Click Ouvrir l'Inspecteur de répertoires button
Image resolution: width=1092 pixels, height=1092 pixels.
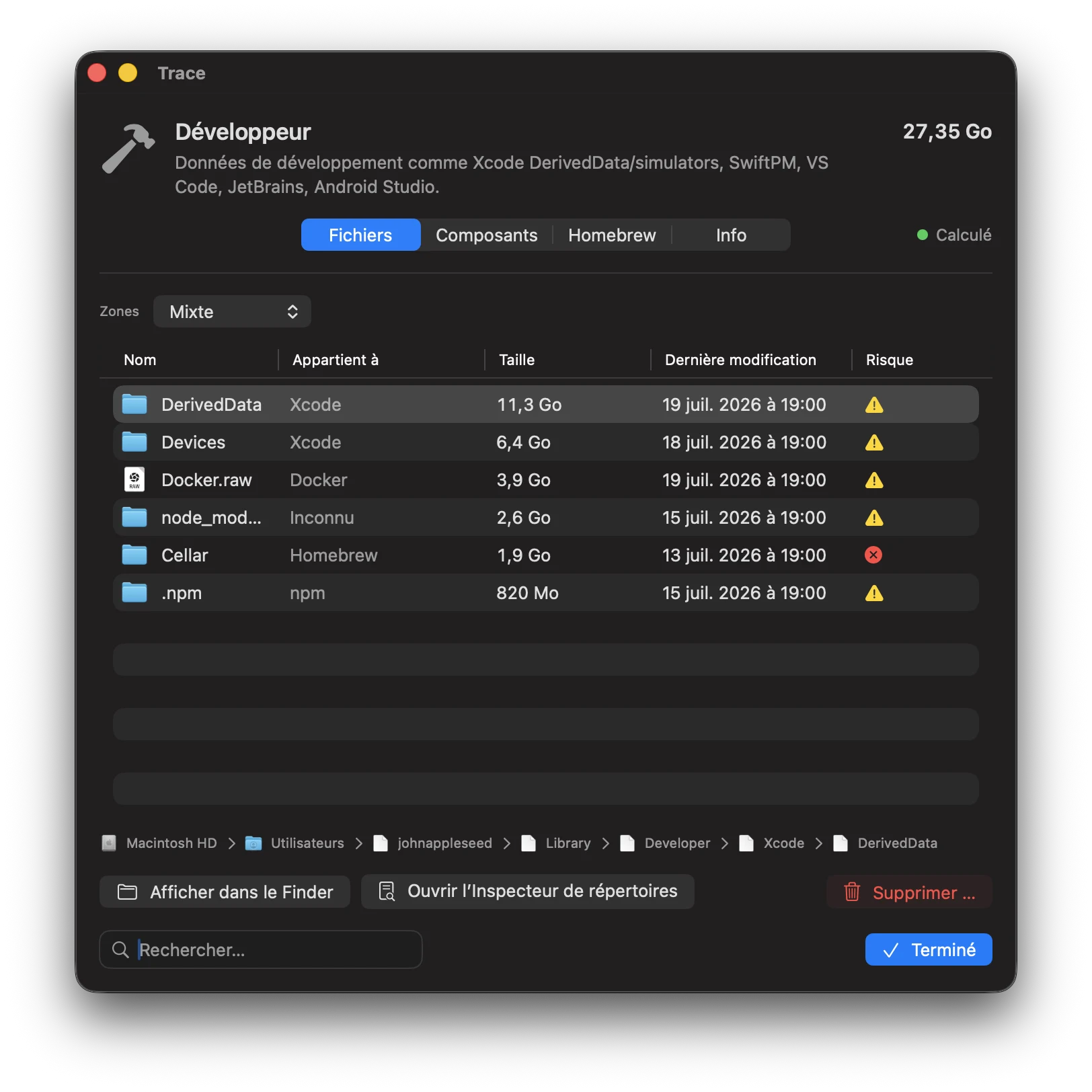(528, 891)
